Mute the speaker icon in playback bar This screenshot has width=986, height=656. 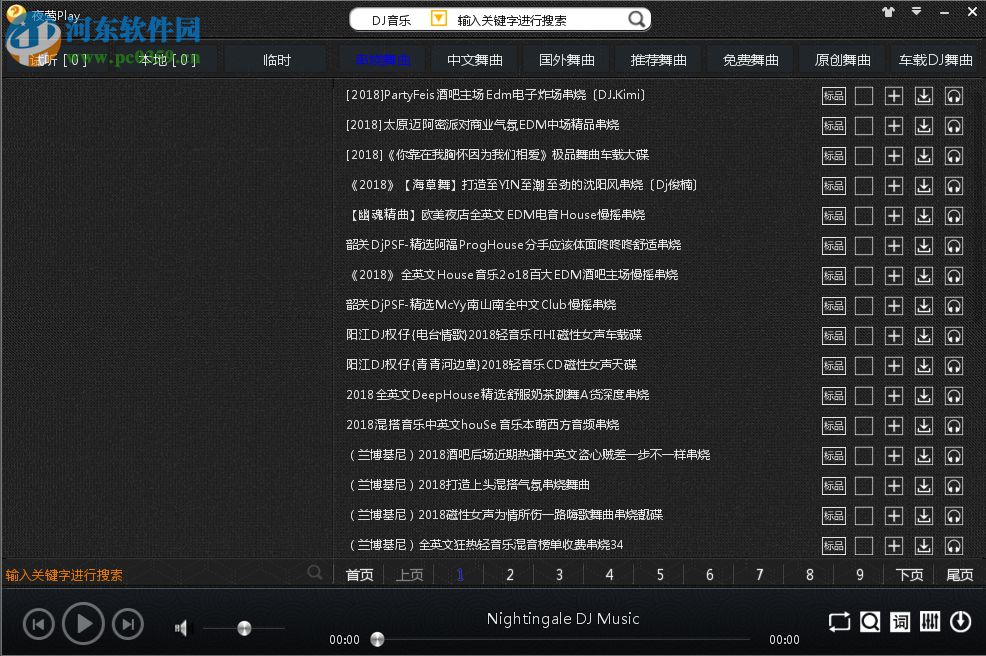[x=181, y=627]
